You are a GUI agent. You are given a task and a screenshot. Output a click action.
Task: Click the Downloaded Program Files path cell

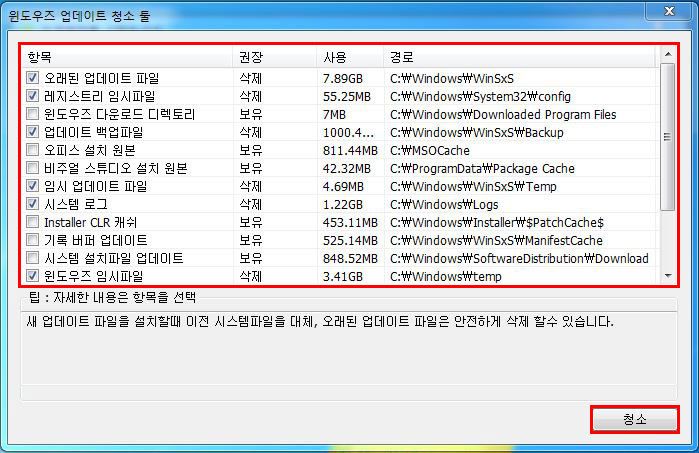pos(503,115)
